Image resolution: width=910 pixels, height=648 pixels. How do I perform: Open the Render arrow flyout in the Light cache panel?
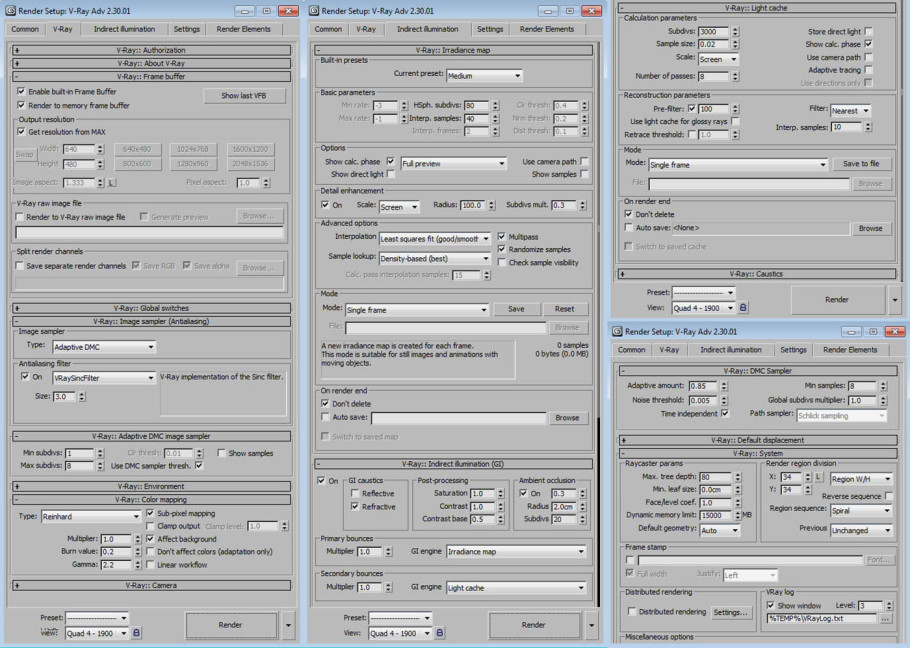(895, 299)
